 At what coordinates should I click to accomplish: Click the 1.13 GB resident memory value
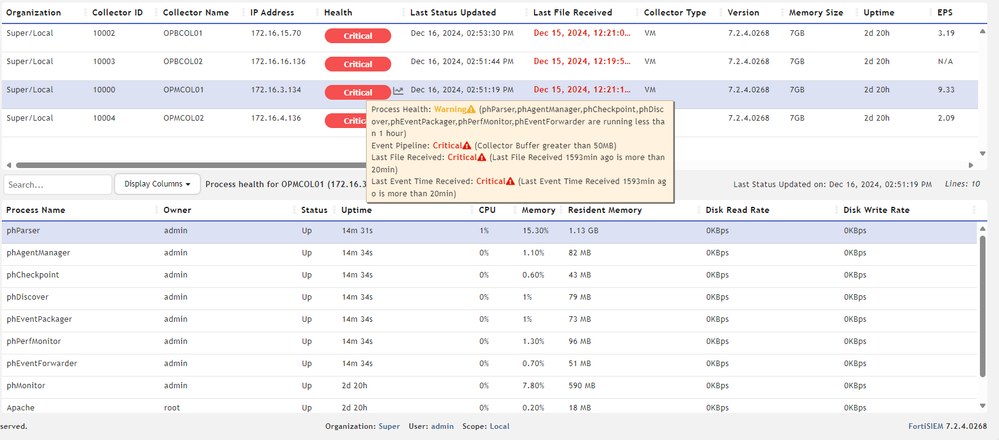coord(584,231)
